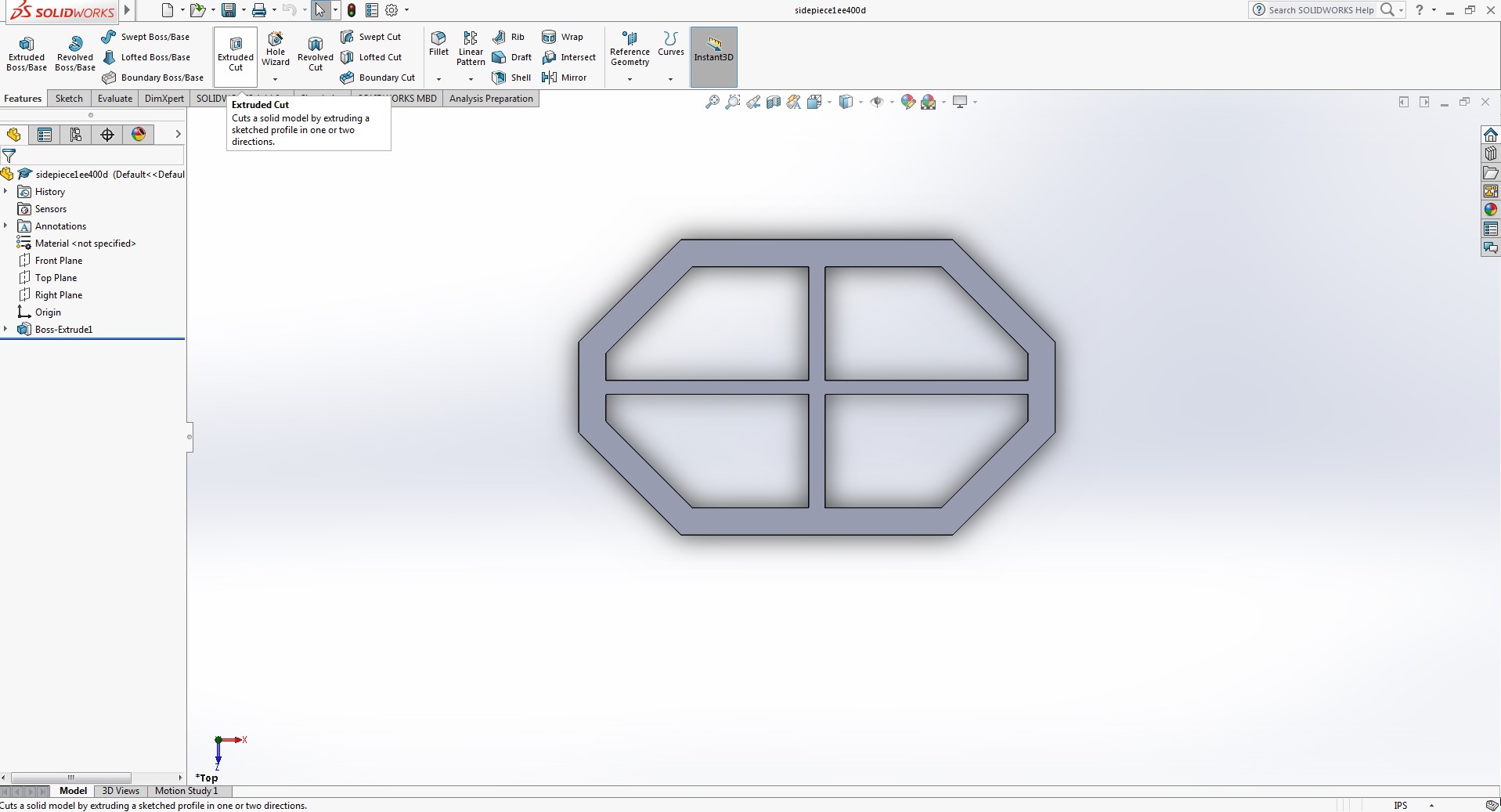Apply the Fillet tool
The width and height of the screenshot is (1501, 812).
[x=438, y=44]
